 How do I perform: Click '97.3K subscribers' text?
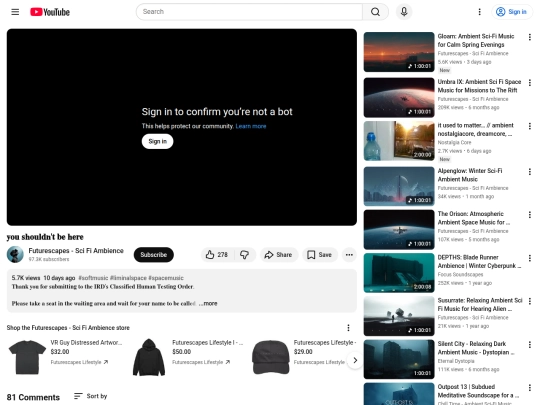coord(49,259)
